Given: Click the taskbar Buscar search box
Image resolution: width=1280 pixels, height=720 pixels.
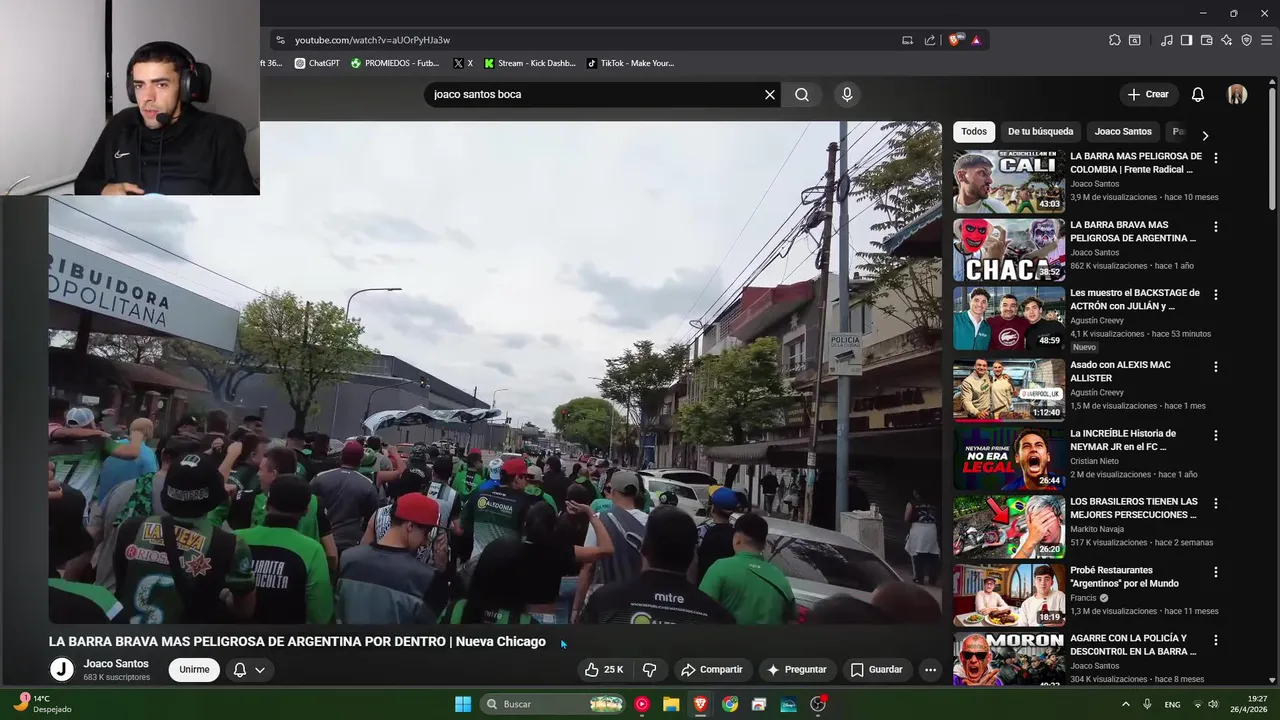Looking at the screenshot, I should tap(552, 704).
